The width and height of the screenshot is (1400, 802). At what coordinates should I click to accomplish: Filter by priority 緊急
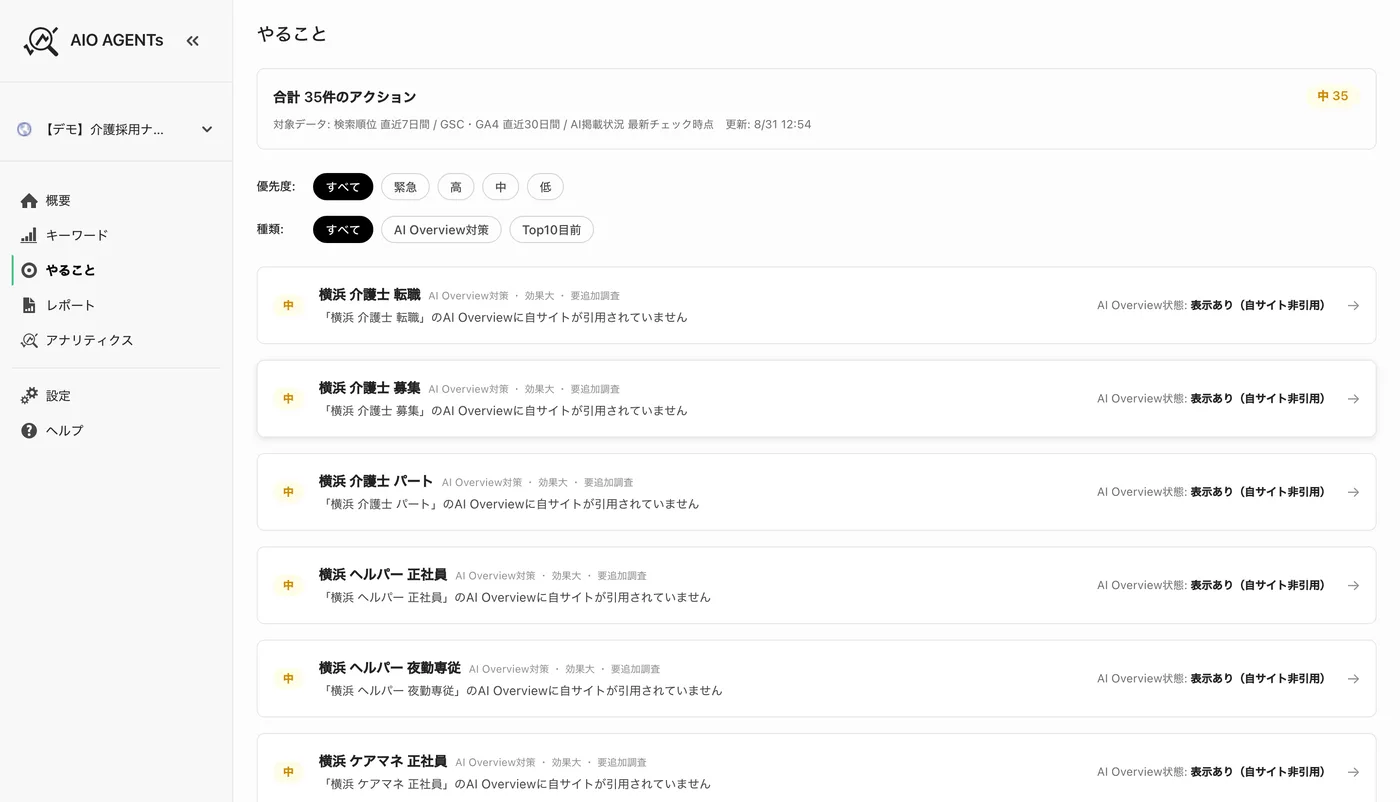point(405,187)
